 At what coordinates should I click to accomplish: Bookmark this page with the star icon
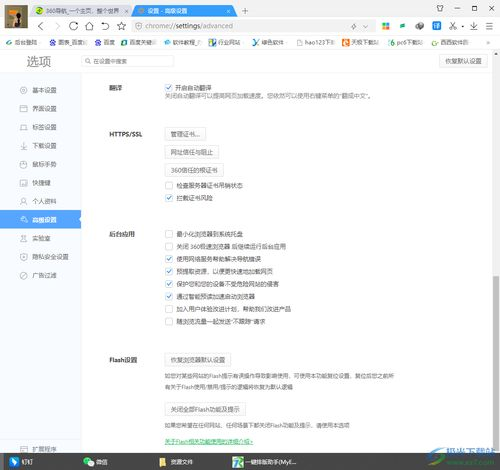pos(121,26)
